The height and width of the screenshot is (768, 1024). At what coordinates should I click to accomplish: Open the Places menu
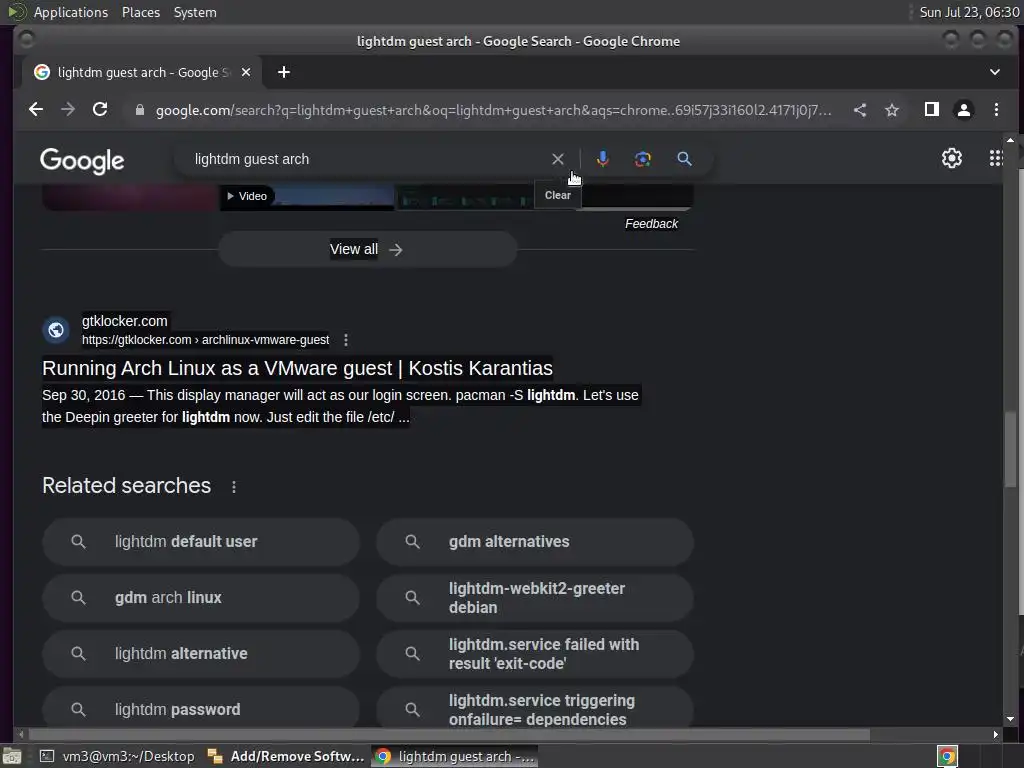coord(140,12)
